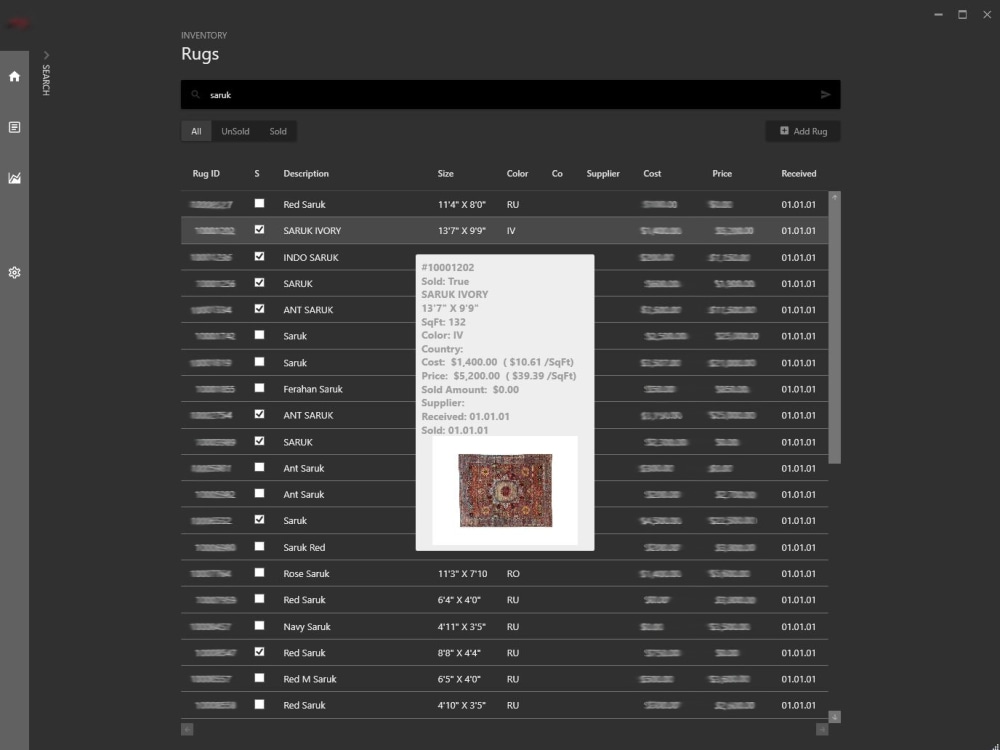Screen dimensions: 1000x750
Task: Toggle sold checkbox for Rose Saruk row
Action: [x=259, y=573]
